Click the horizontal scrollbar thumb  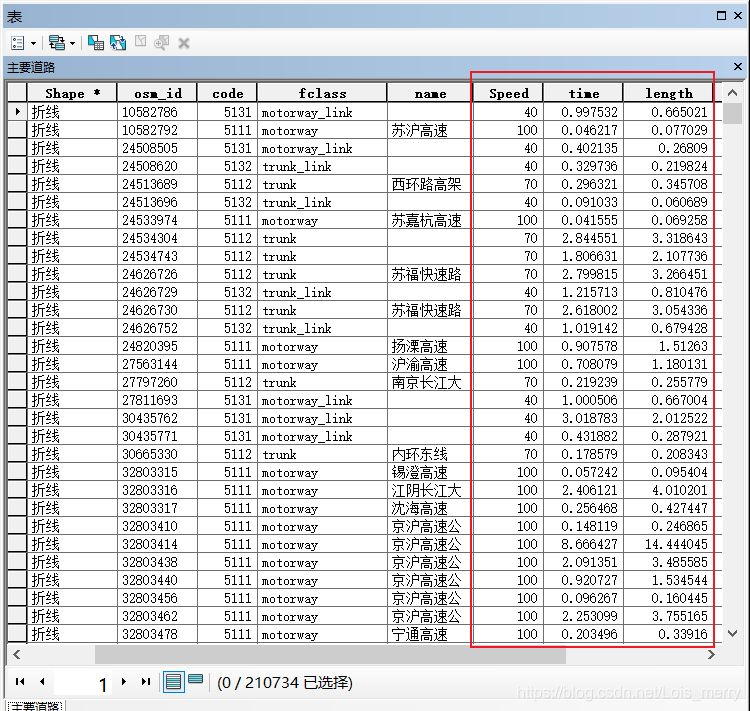[x=330, y=655]
